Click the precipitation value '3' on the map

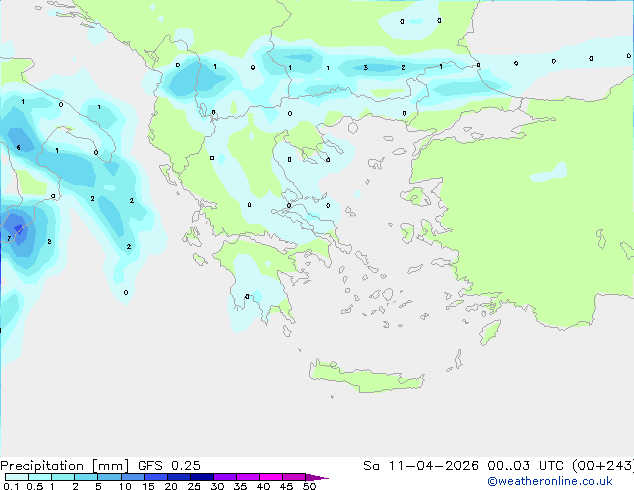coord(366,68)
